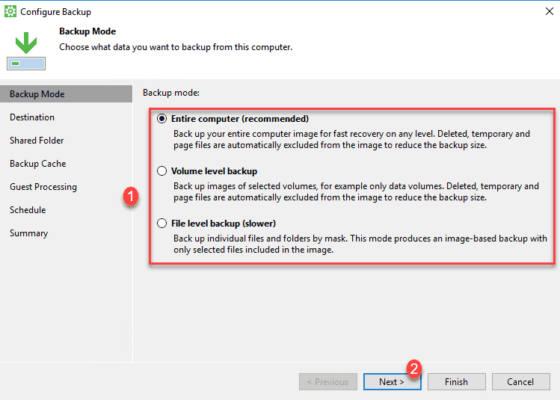Open the Schedule step
The width and height of the screenshot is (560, 400).
[28, 210]
